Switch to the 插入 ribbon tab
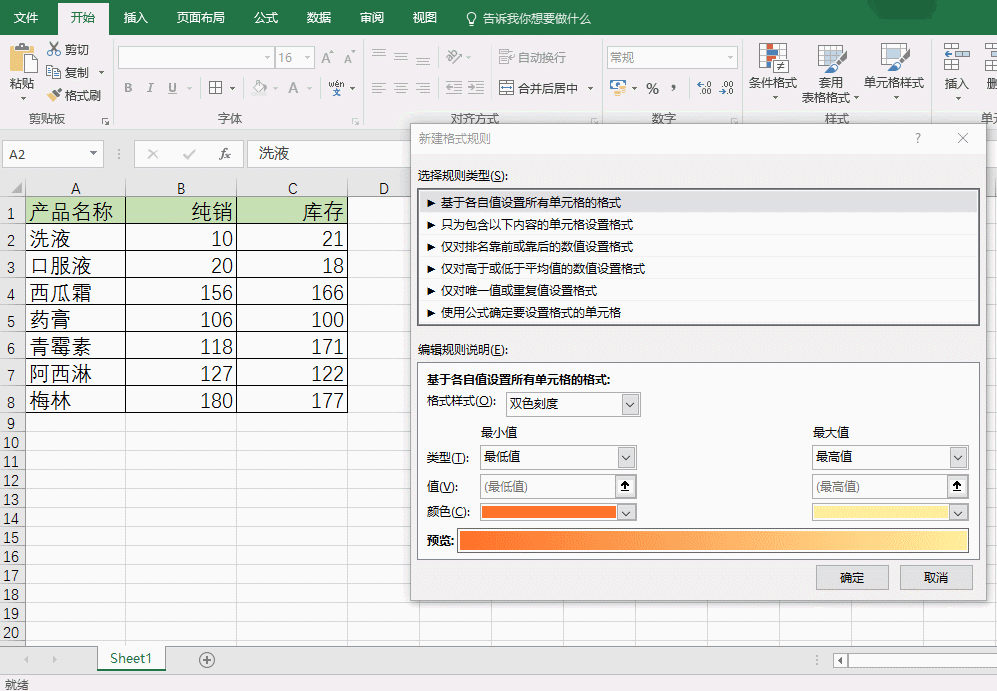 pyautogui.click(x=135, y=18)
